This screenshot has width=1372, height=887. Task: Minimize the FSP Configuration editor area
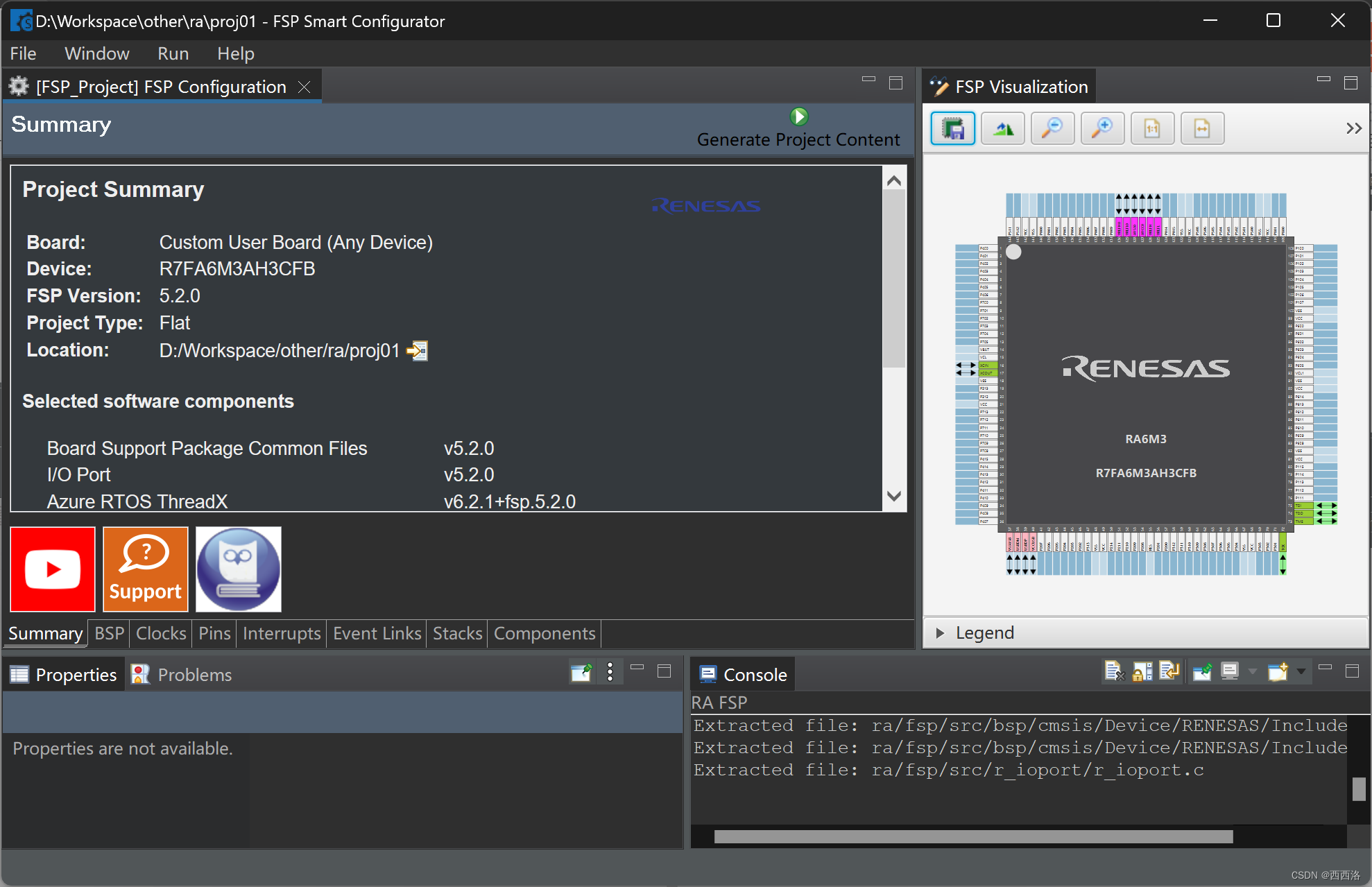(868, 79)
